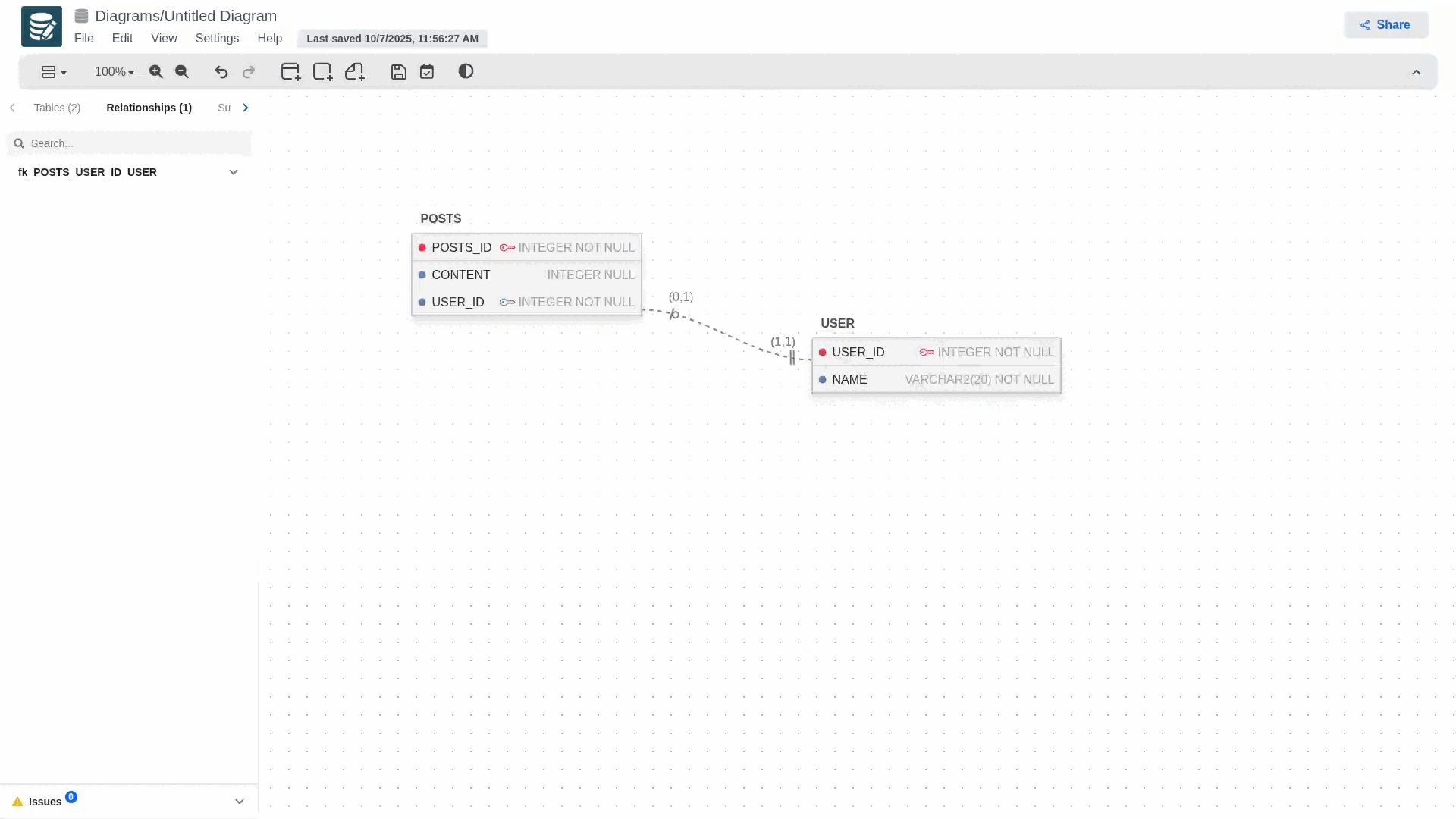Collapse the toolbar using the up chevron
1456x819 pixels.
coord(1416,73)
